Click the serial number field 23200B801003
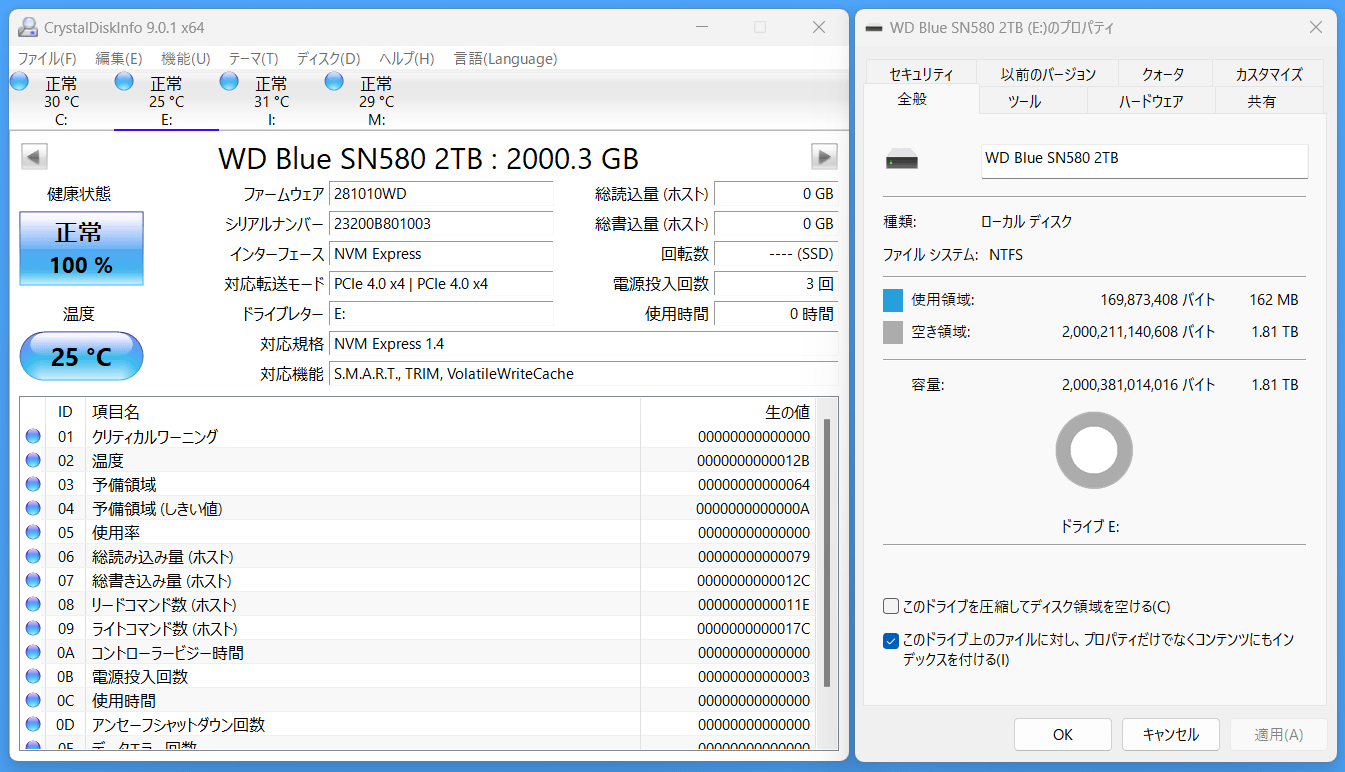The width and height of the screenshot is (1345, 772). coord(441,224)
